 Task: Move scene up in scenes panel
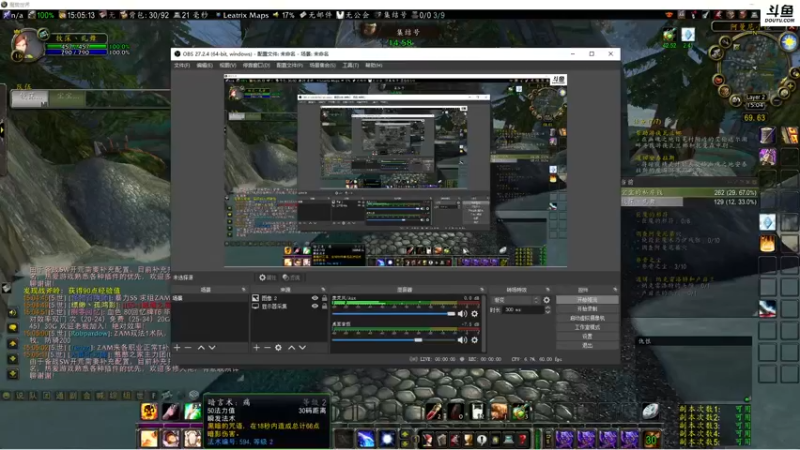(x=201, y=347)
